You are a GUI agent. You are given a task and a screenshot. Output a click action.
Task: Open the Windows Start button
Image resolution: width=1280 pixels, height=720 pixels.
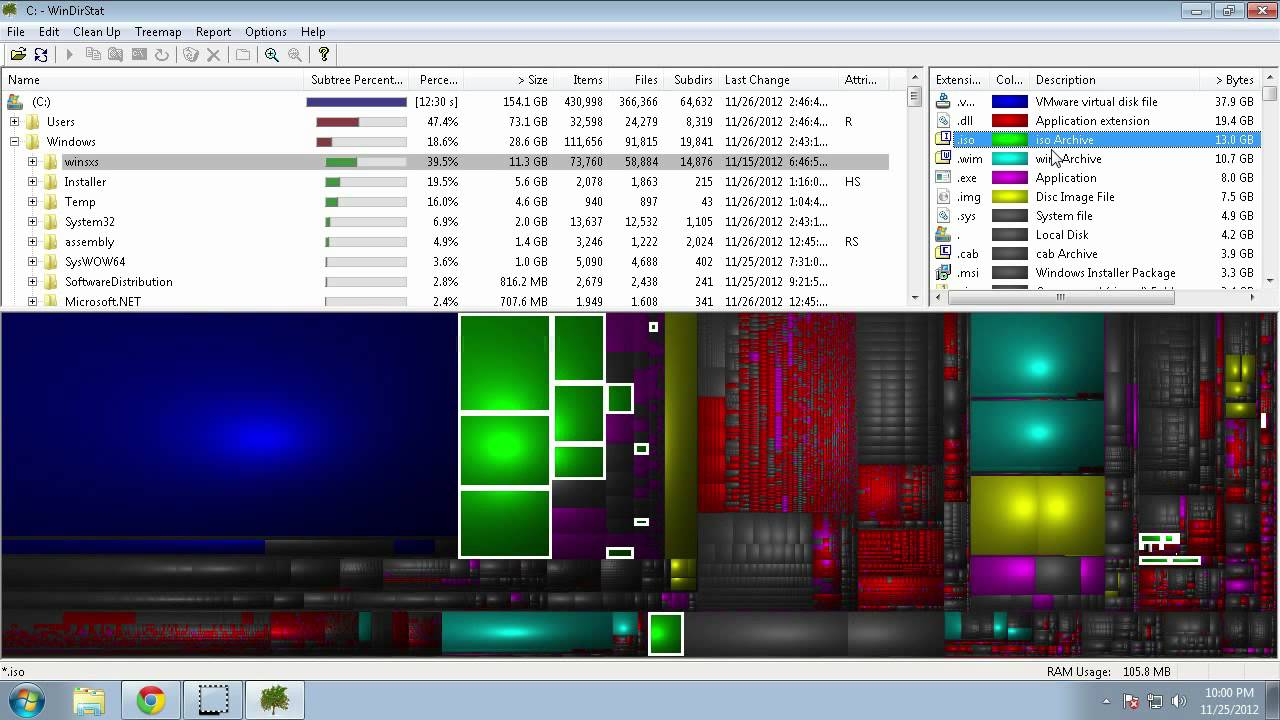click(x=27, y=699)
